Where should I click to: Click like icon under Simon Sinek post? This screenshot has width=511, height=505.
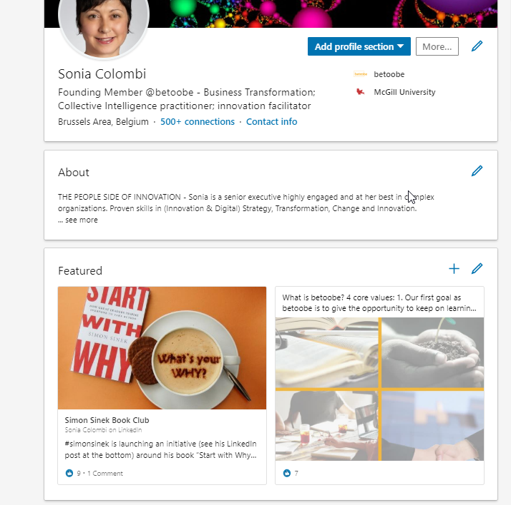pyautogui.click(x=69, y=473)
